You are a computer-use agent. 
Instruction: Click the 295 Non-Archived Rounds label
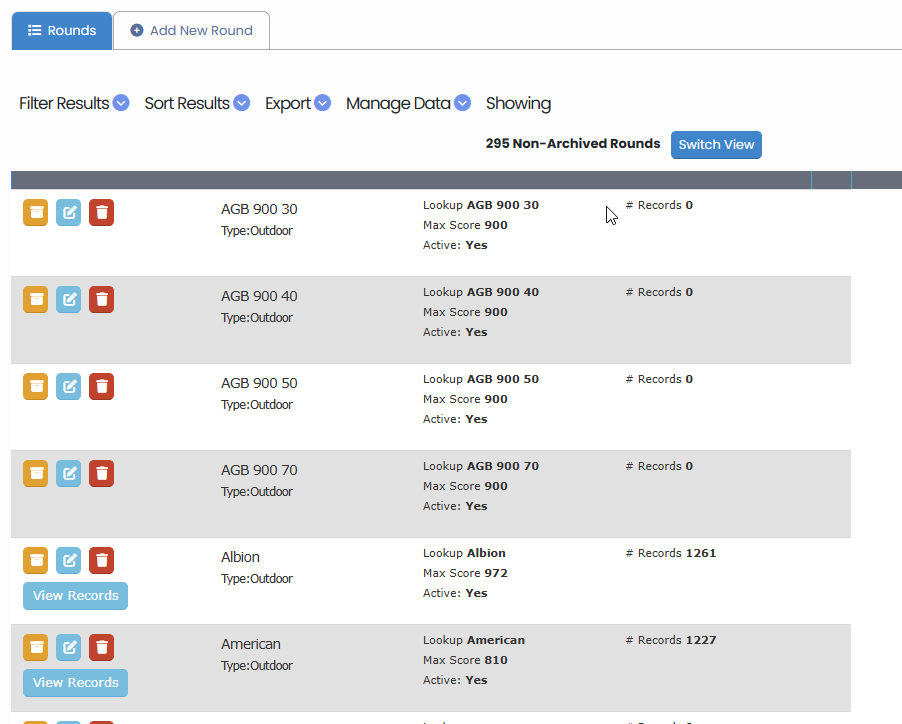(573, 144)
